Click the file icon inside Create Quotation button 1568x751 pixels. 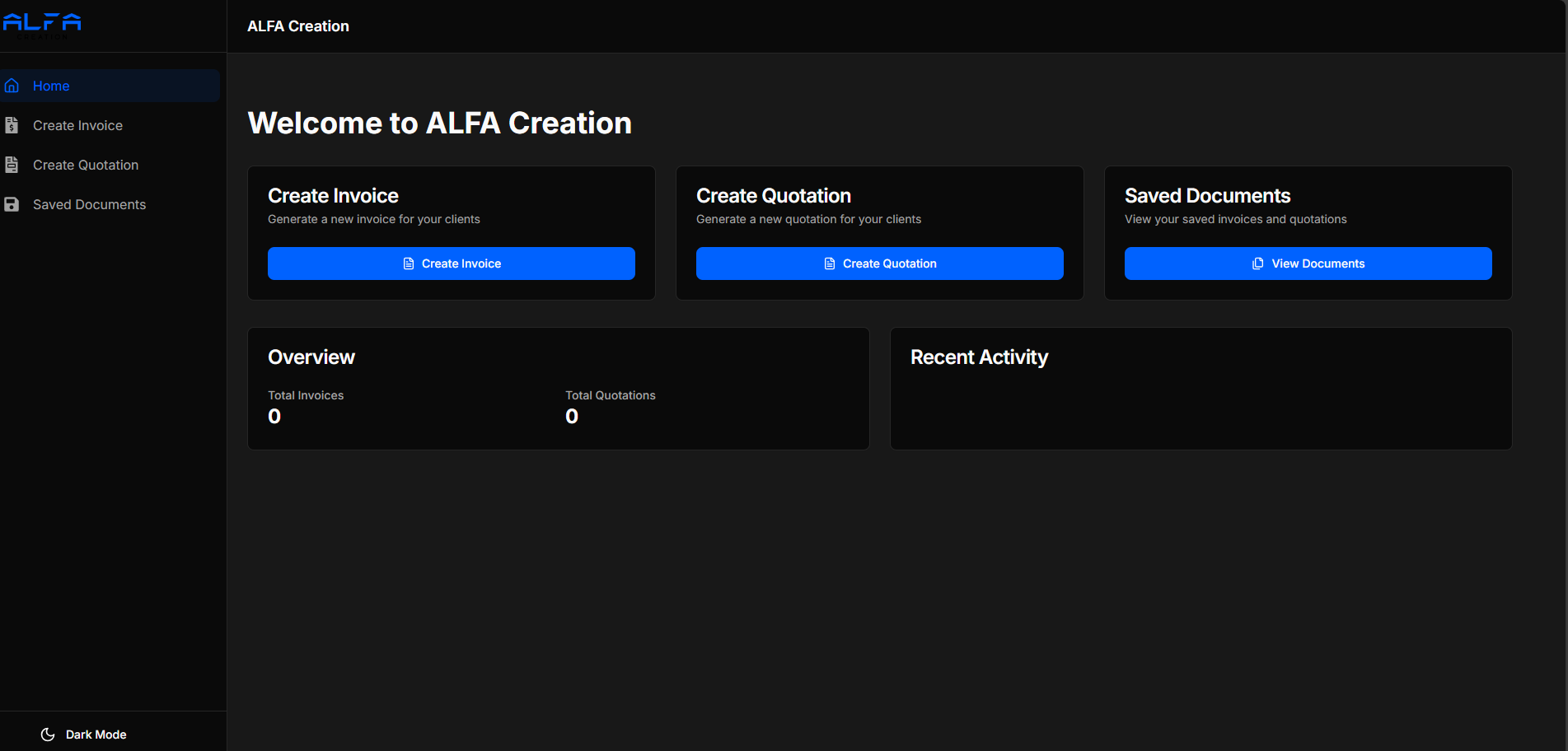click(x=829, y=263)
